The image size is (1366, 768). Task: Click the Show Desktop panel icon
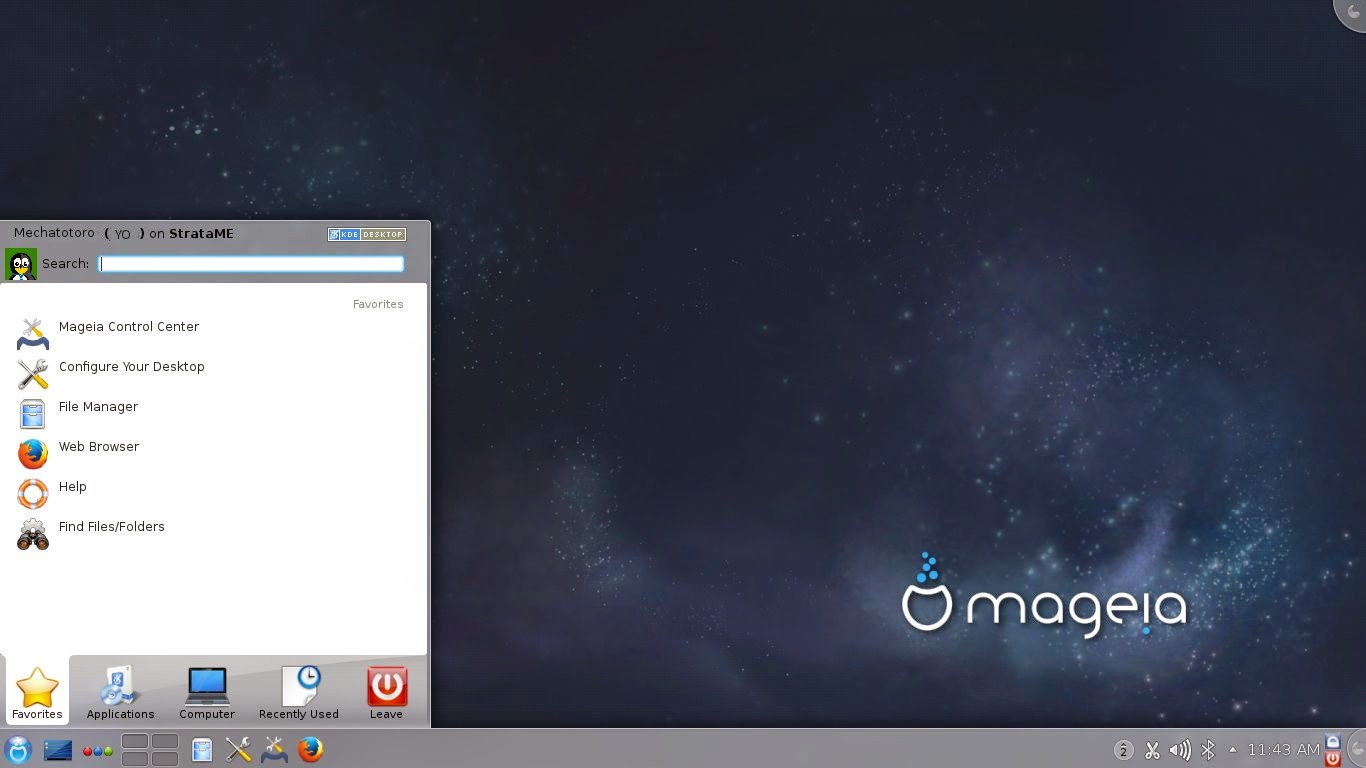click(x=58, y=749)
